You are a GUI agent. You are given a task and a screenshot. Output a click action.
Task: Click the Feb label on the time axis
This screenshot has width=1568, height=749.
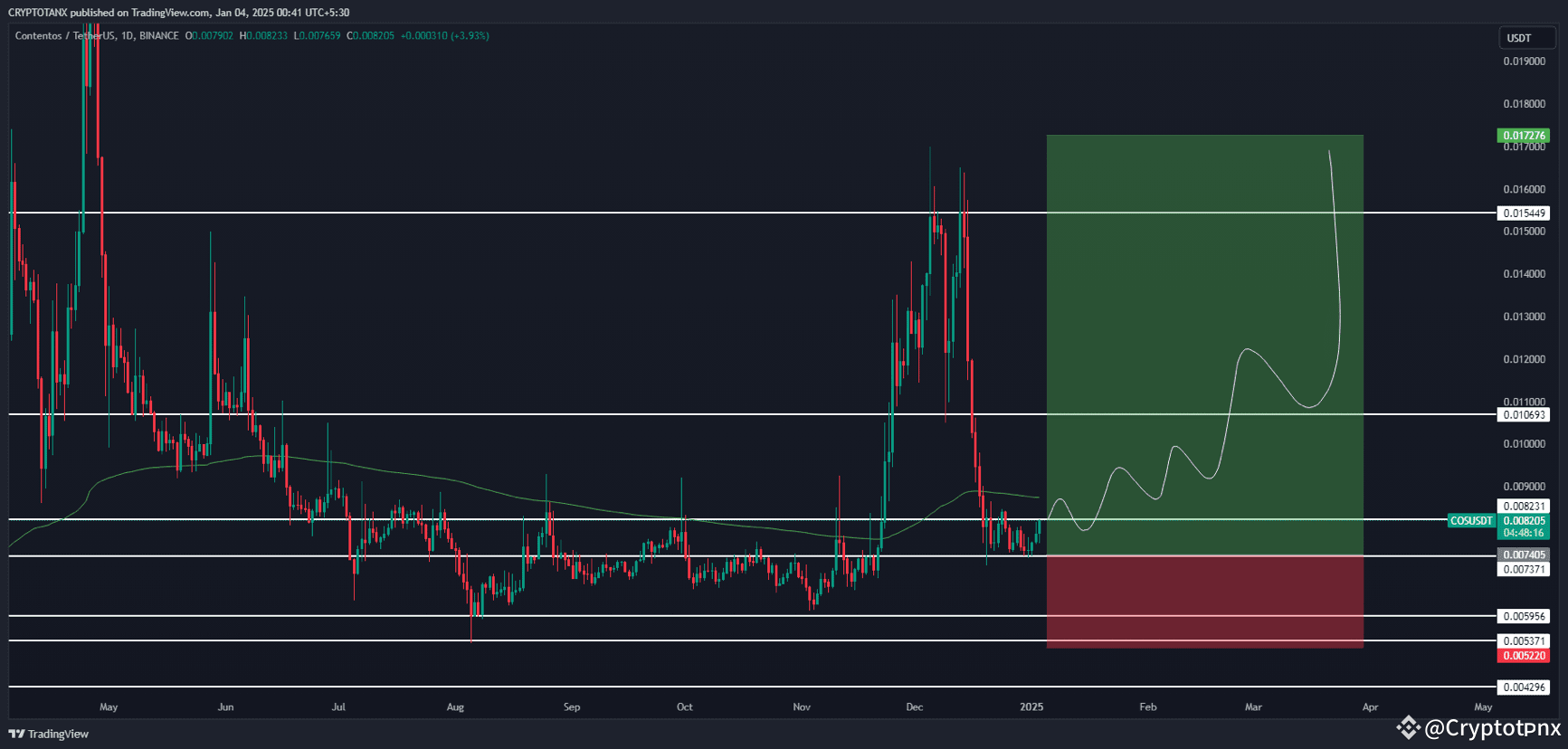[1148, 707]
